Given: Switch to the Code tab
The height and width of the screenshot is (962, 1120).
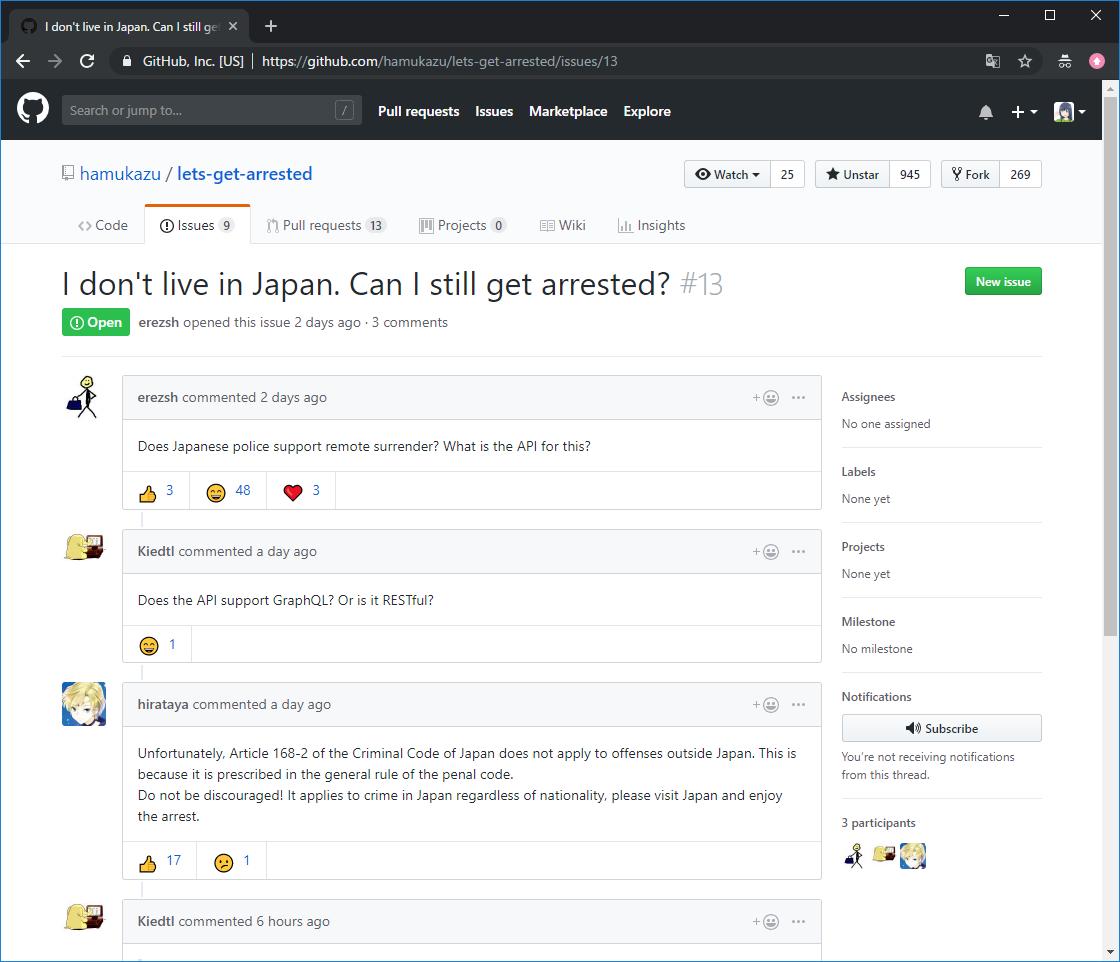Looking at the screenshot, I should tap(103, 226).
